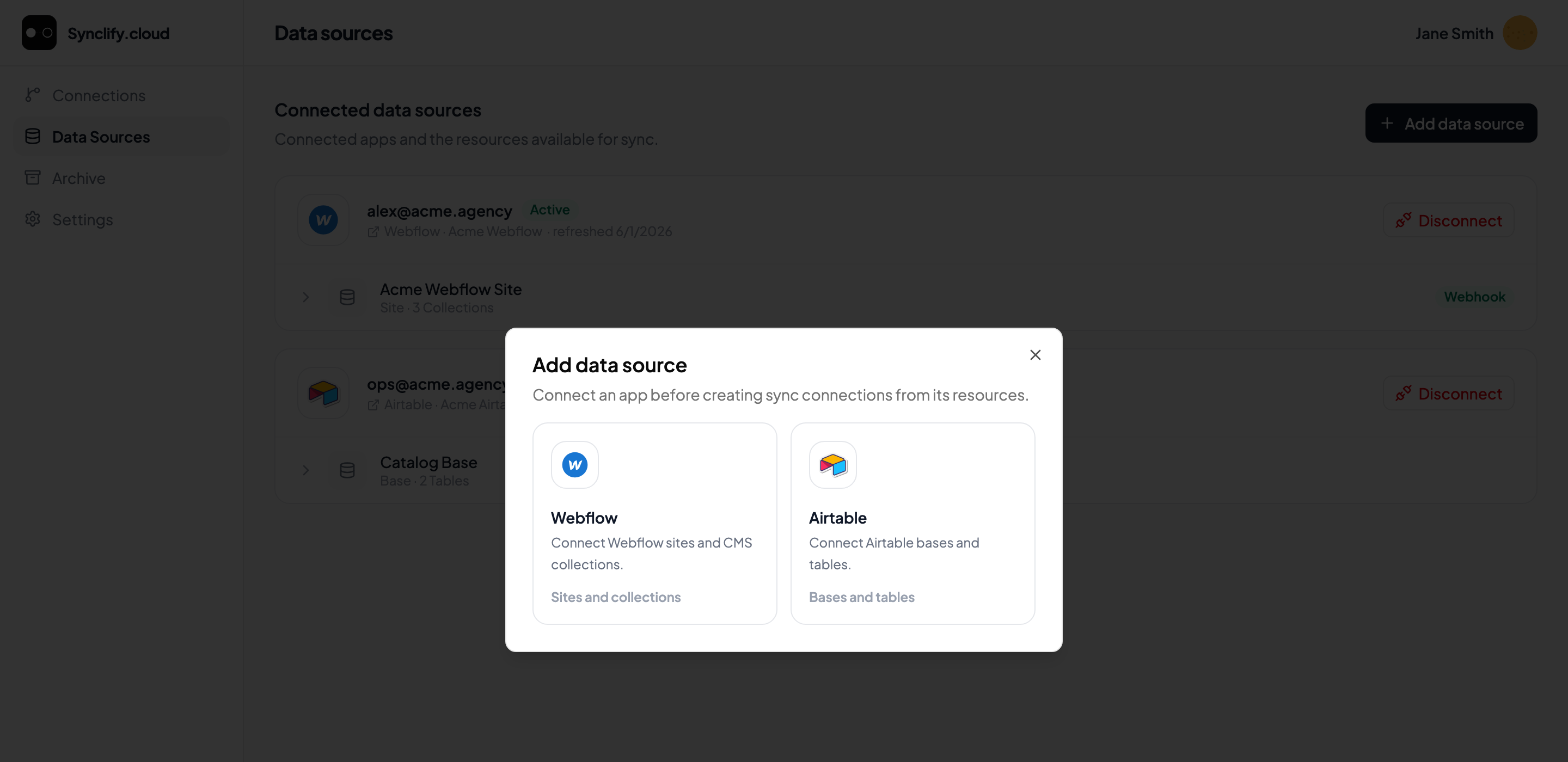
Task: Click the plus icon on Add data source
Action: [x=1387, y=124]
